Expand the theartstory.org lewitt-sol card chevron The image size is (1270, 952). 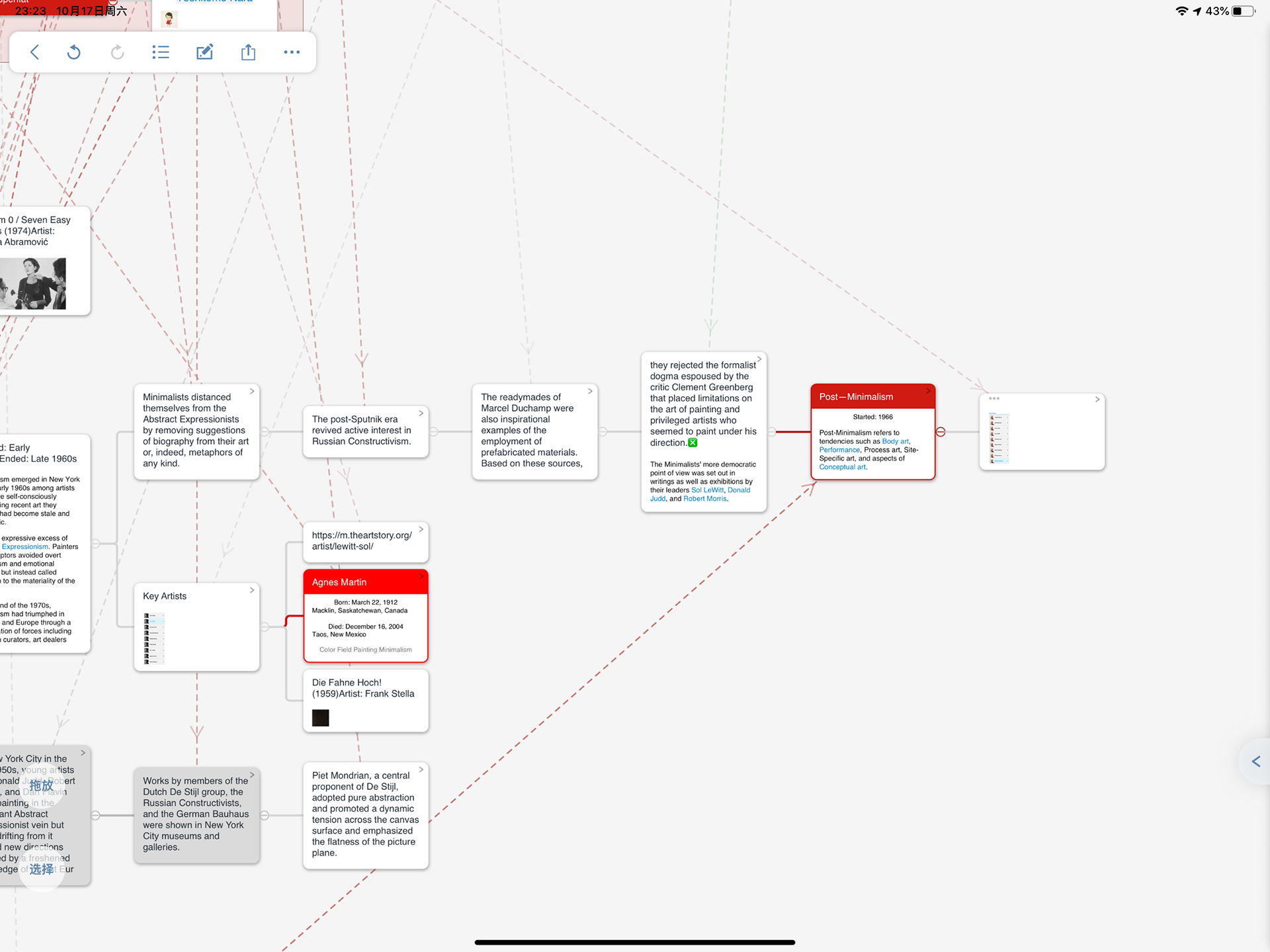421,529
